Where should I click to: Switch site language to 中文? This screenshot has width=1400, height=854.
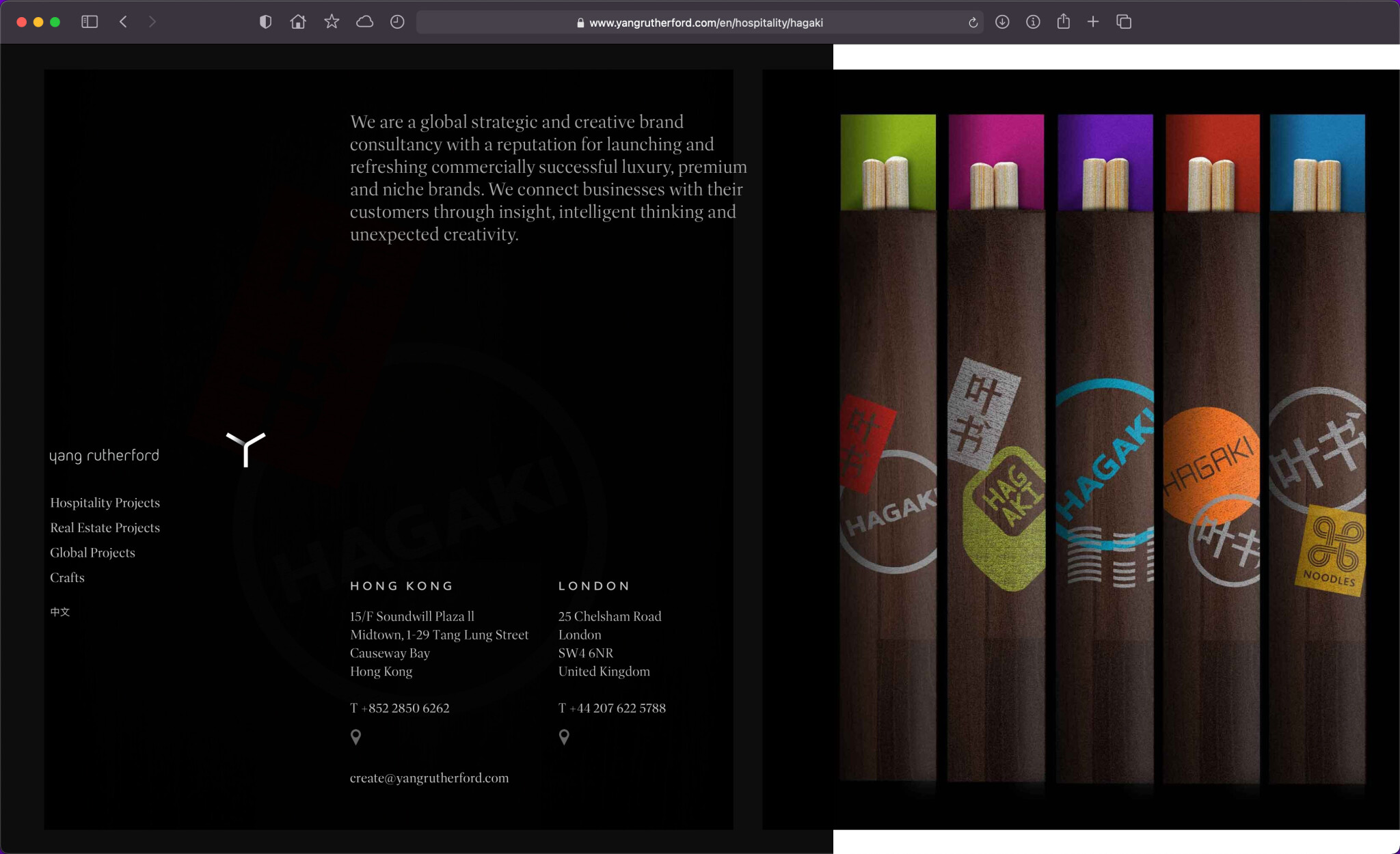(60, 611)
